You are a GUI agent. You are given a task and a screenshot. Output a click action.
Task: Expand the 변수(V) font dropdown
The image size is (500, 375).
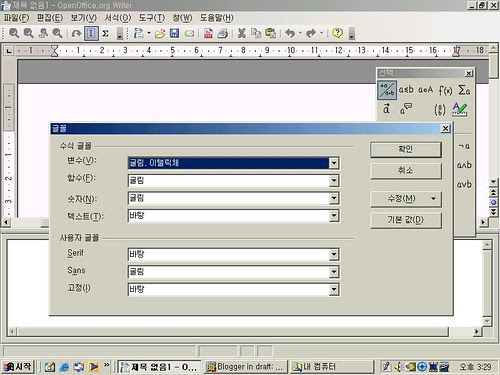click(x=334, y=163)
